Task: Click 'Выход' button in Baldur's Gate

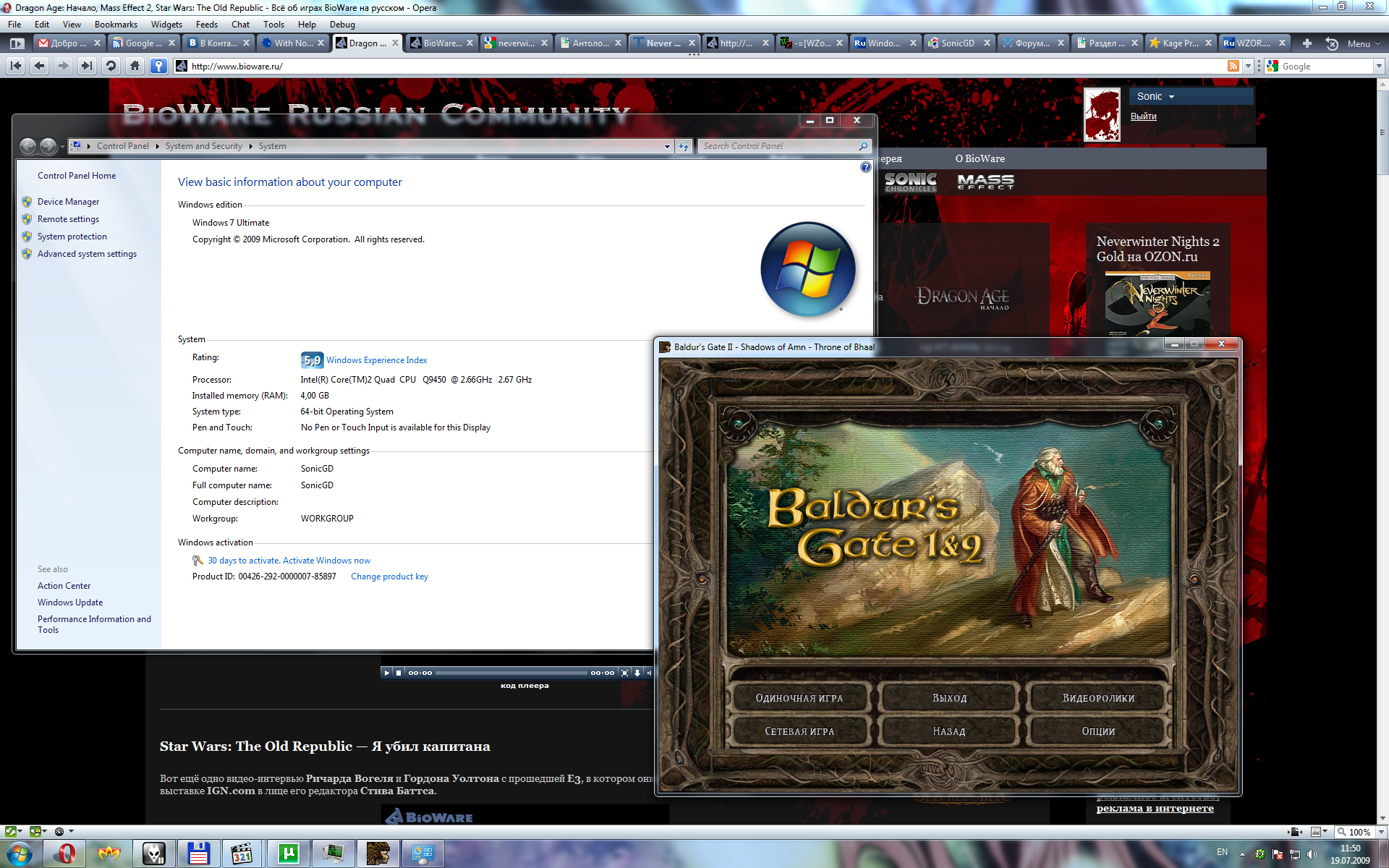Action: point(949,698)
